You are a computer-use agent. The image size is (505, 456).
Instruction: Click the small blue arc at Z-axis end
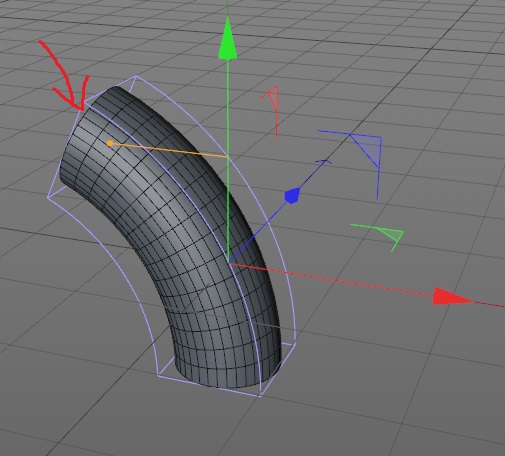pos(323,162)
